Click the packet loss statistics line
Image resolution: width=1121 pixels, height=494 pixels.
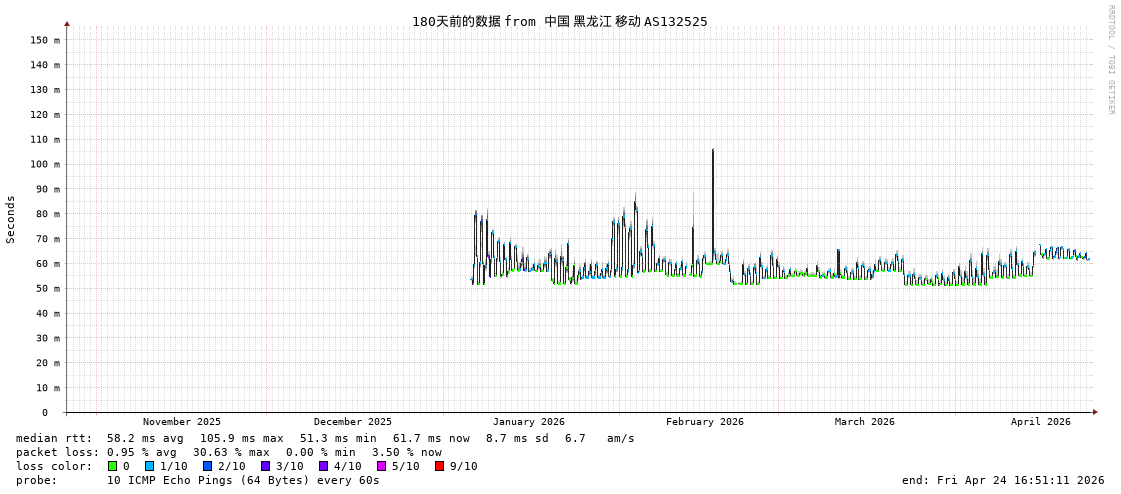pyautogui.click(x=228, y=452)
